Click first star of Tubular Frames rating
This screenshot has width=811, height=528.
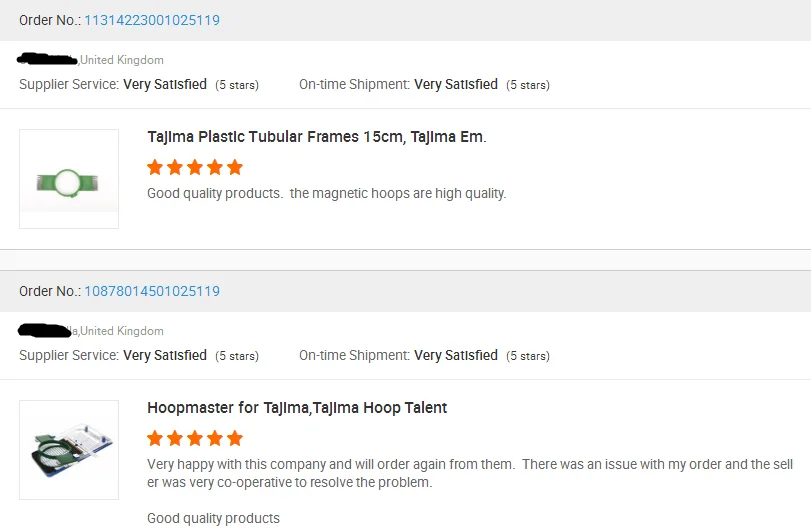click(x=155, y=167)
